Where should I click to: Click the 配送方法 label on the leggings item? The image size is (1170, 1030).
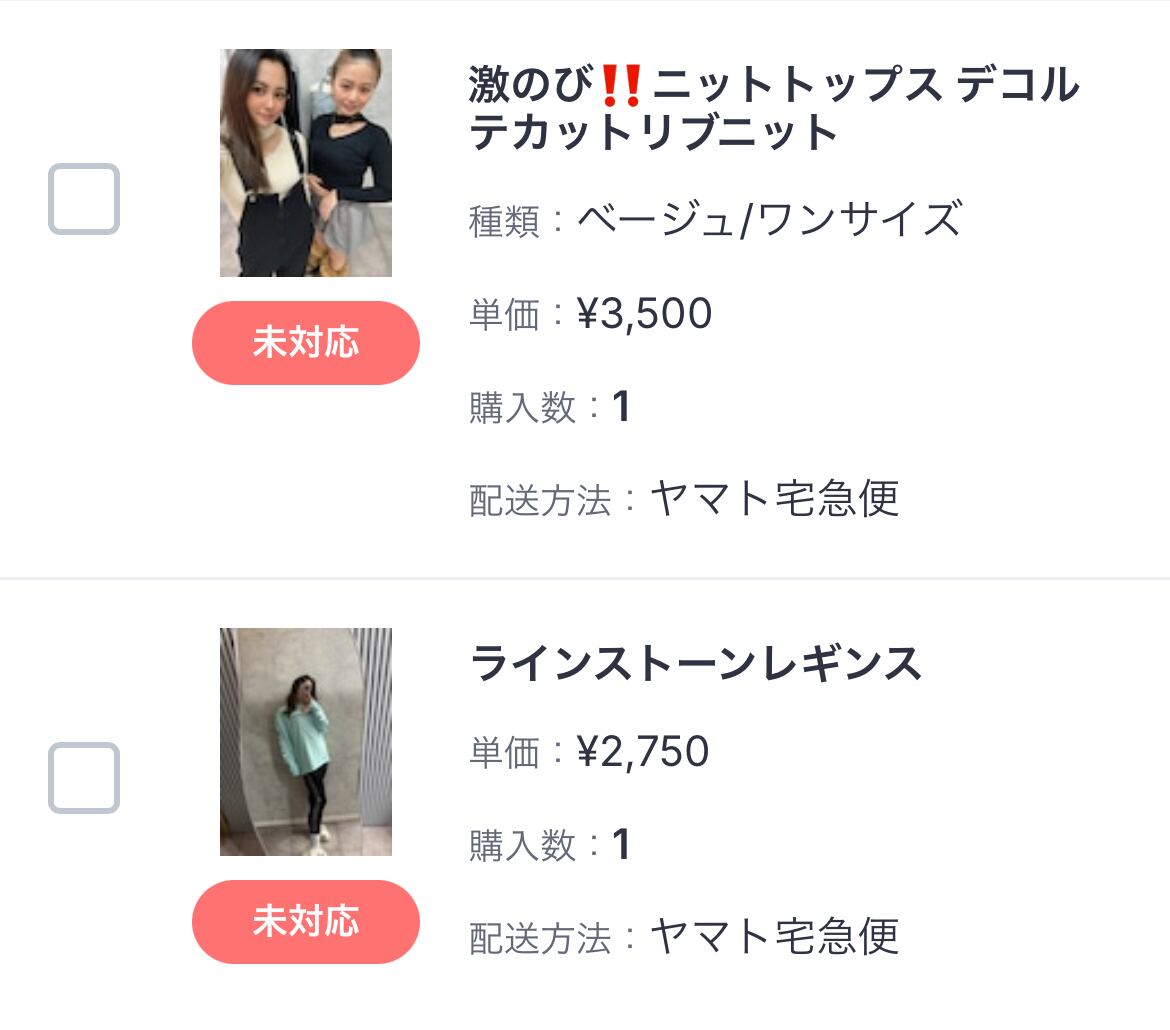click(x=540, y=938)
